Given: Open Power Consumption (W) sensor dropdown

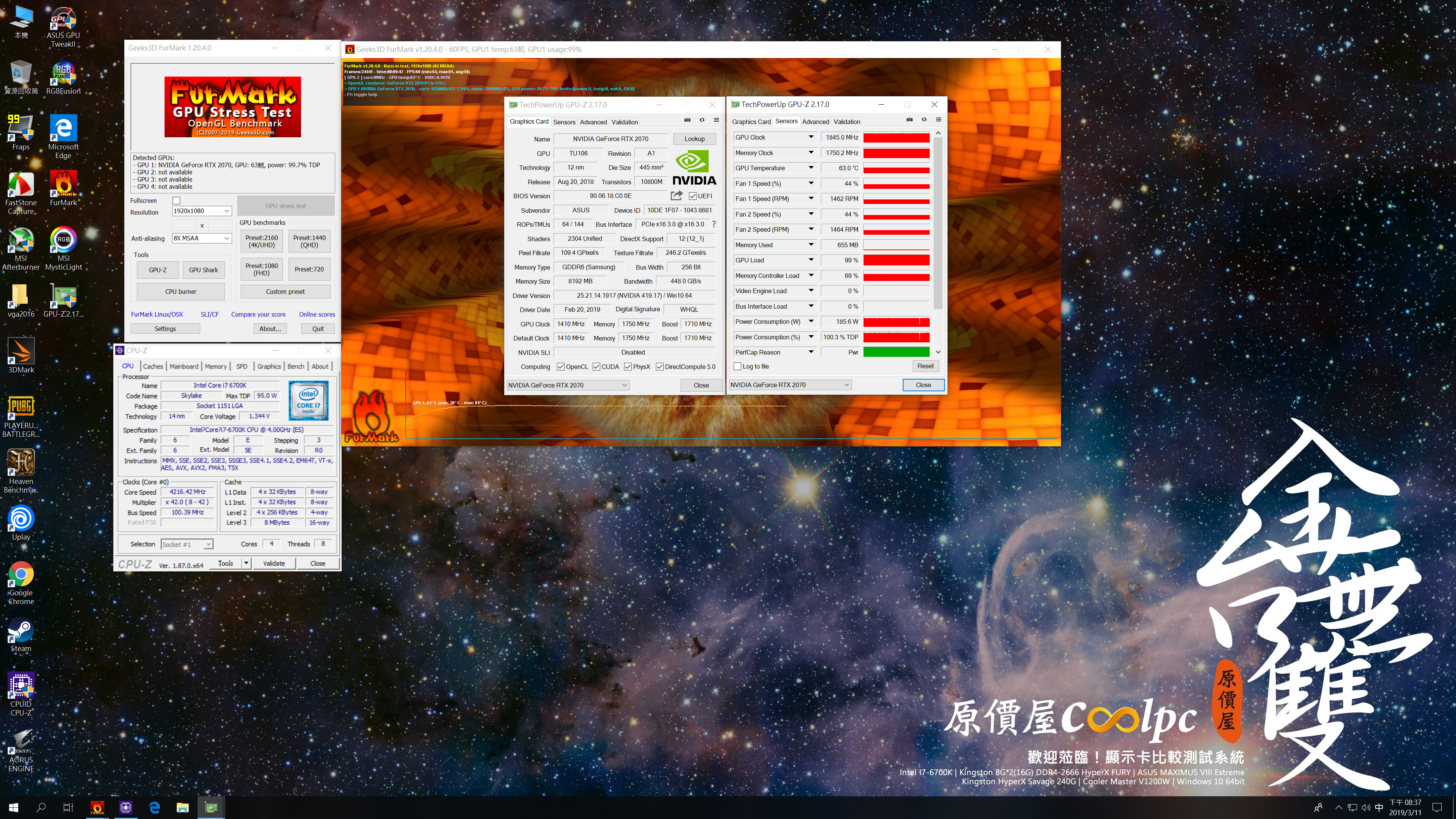Looking at the screenshot, I should (811, 322).
